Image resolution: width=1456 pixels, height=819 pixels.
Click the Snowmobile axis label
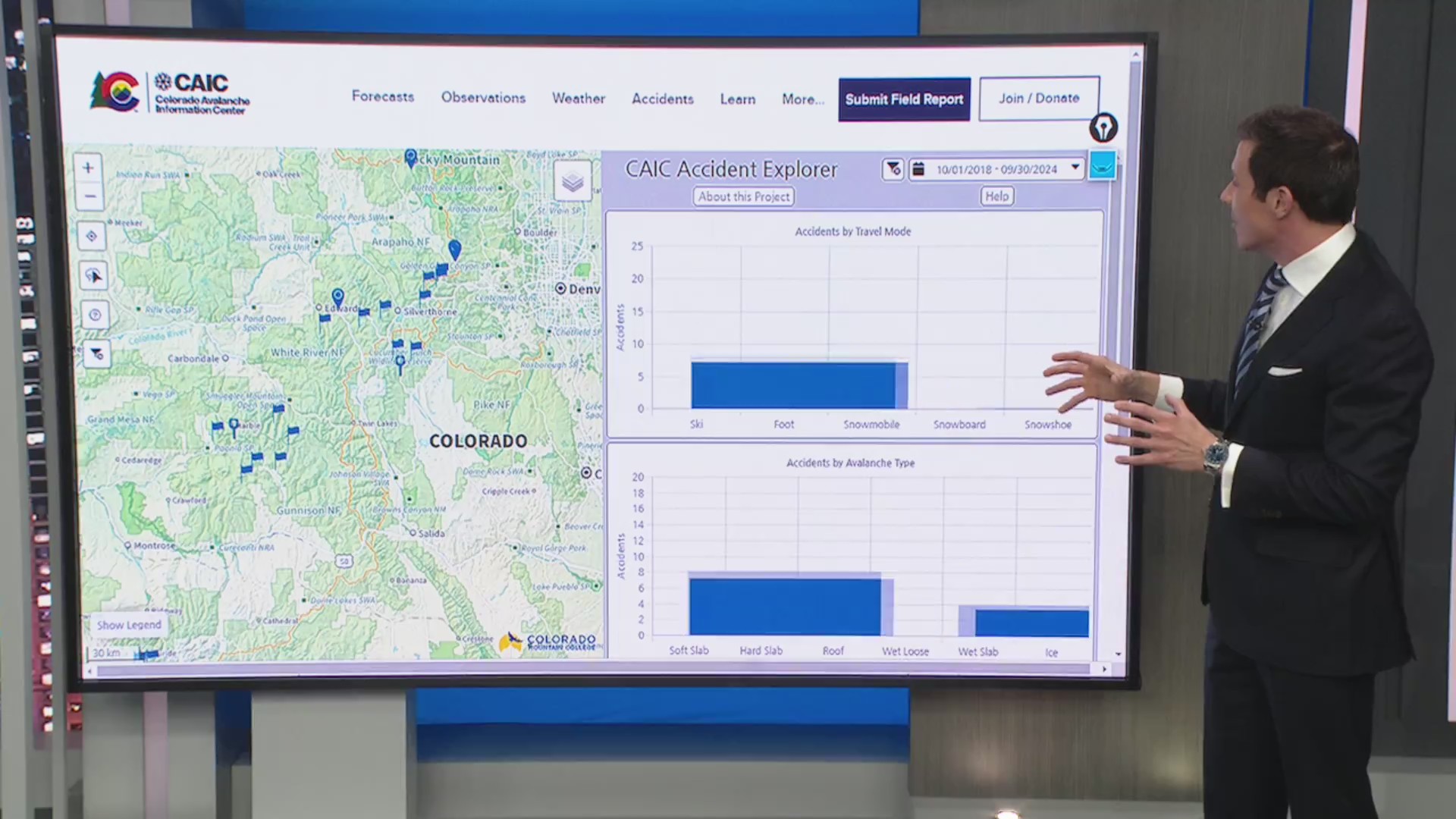click(871, 425)
